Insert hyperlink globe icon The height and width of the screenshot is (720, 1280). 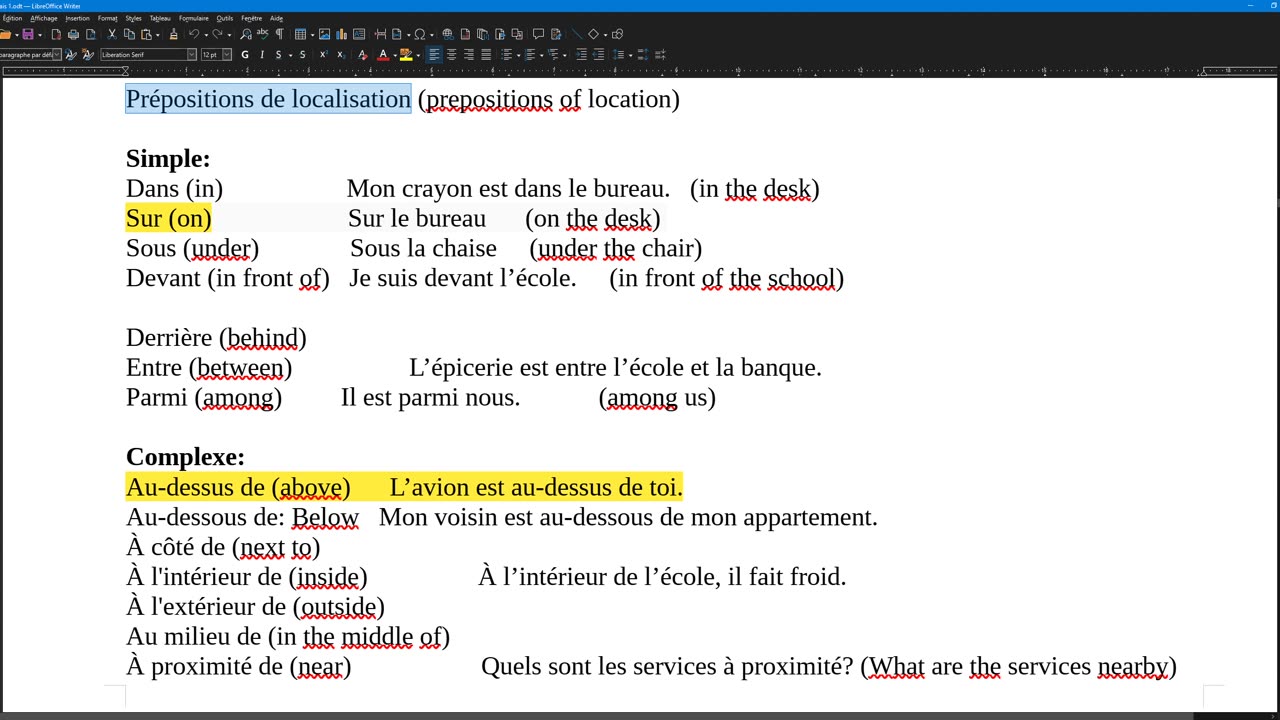[x=447, y=34]
